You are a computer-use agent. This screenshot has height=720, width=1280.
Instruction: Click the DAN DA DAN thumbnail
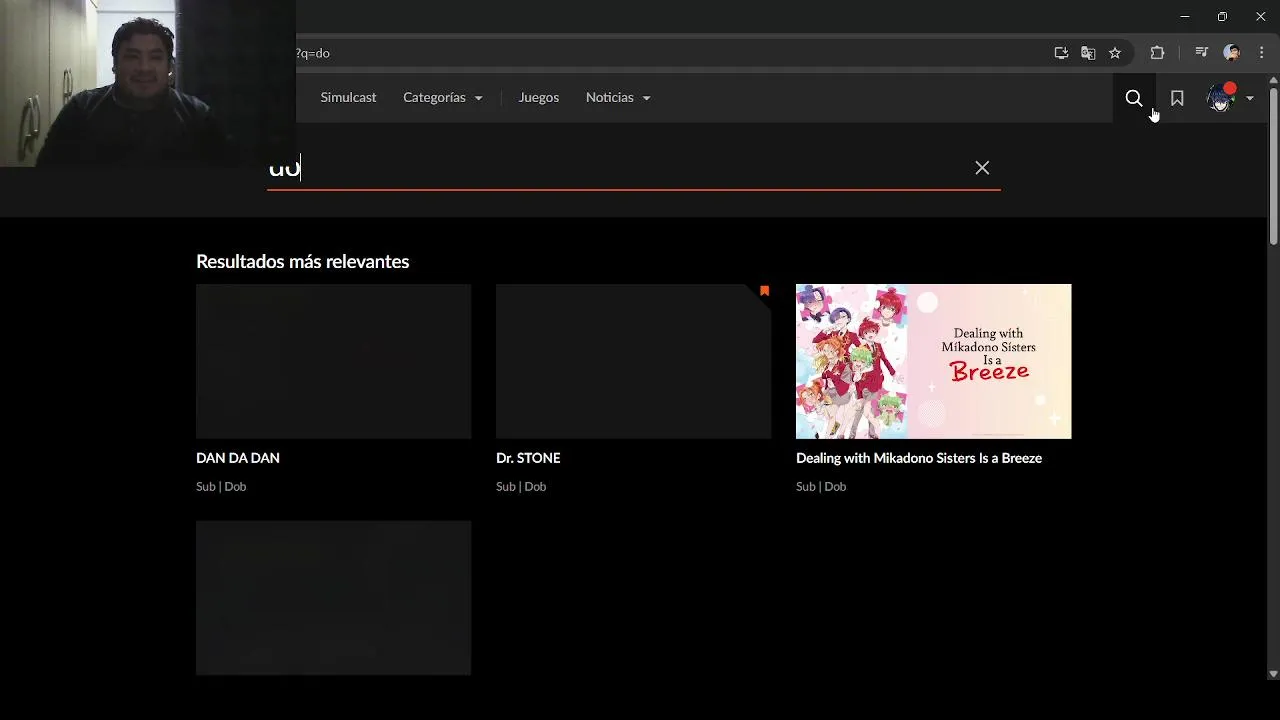pyautogui.click(x=333, y=361)
